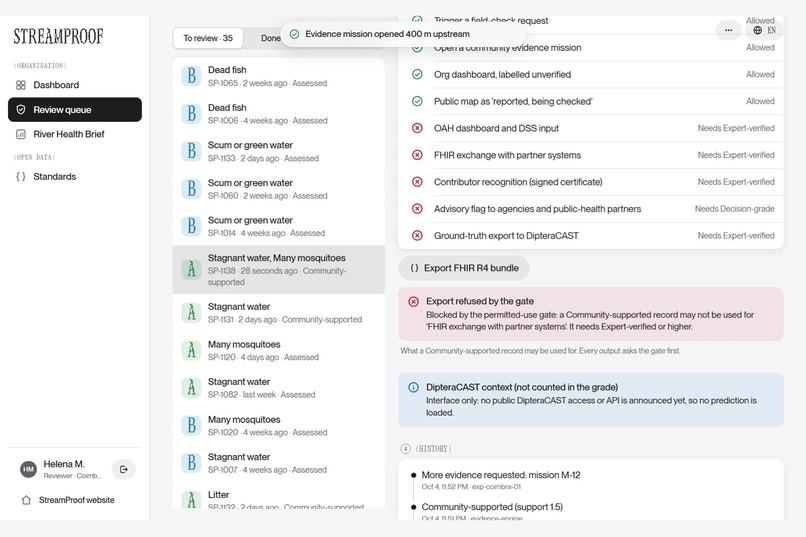
Task: Click red X on Contributor recognition row
Action: click(417, 182)
